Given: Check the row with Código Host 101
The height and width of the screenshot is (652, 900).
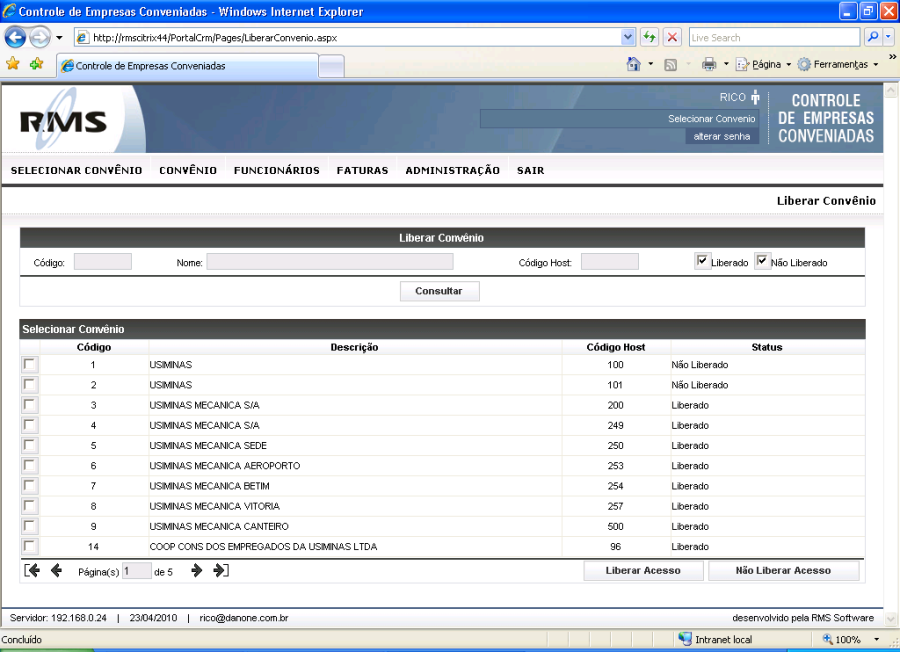Looking at the screenshot, I should point(29,385).
